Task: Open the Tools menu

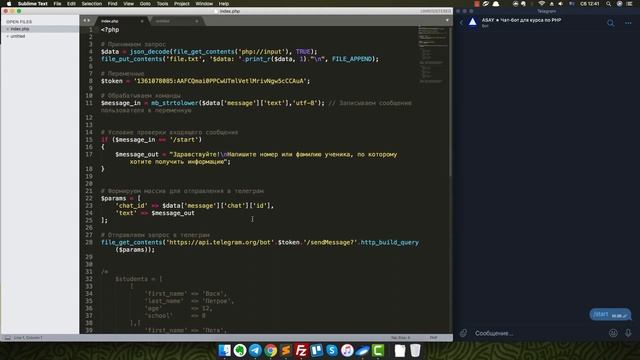Action: click(x=162, y=4)
